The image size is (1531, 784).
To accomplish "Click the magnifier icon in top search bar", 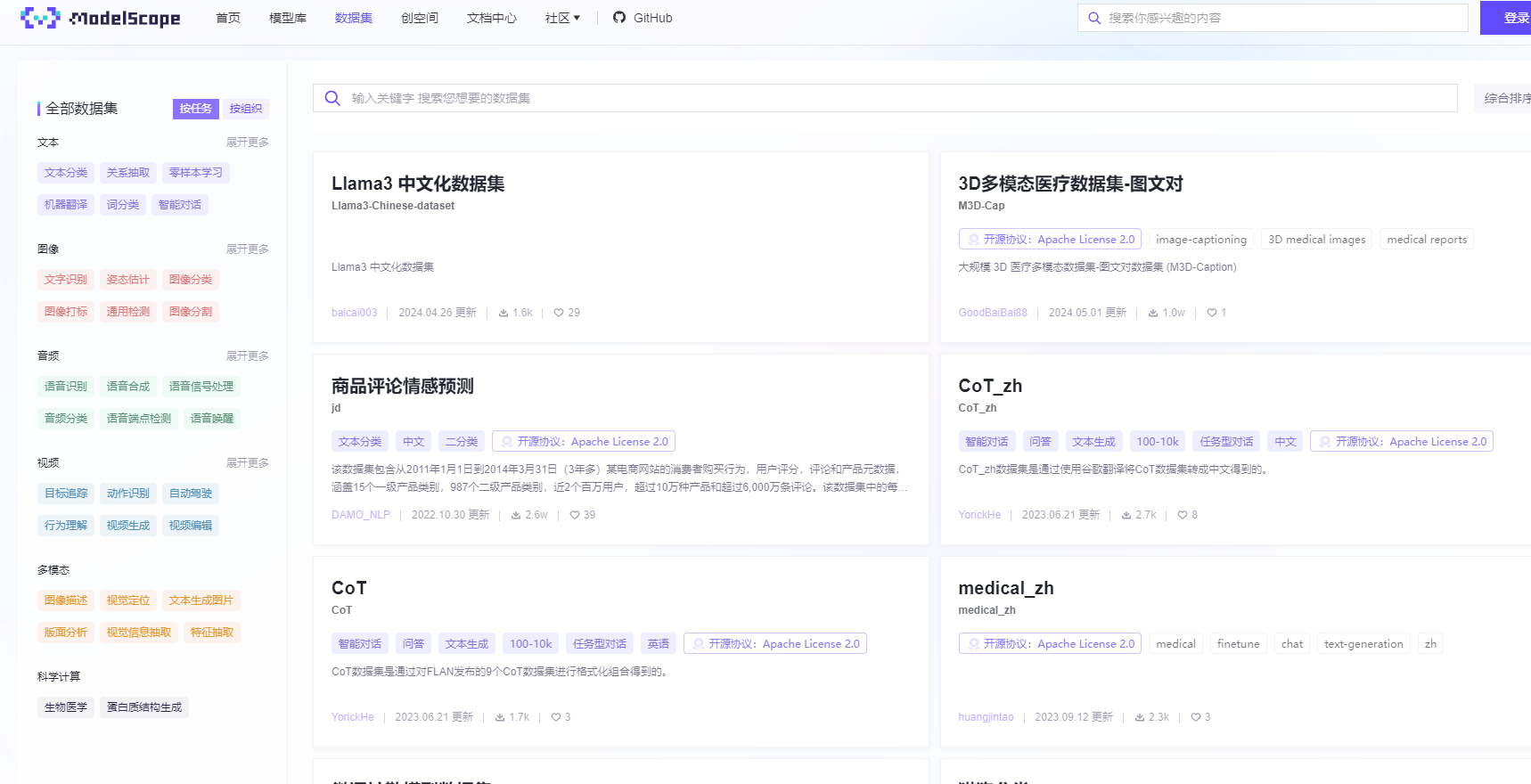I will click(1094, 18).
